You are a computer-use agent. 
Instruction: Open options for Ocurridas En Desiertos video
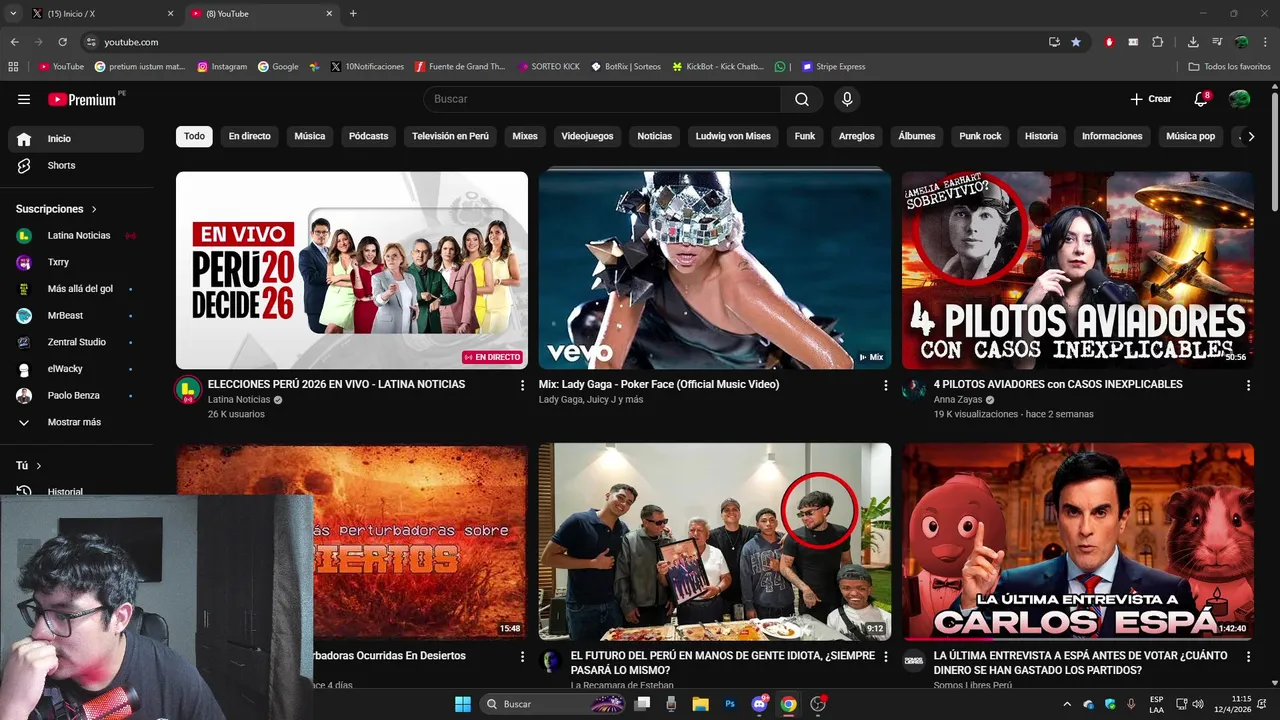click(522, 657)
